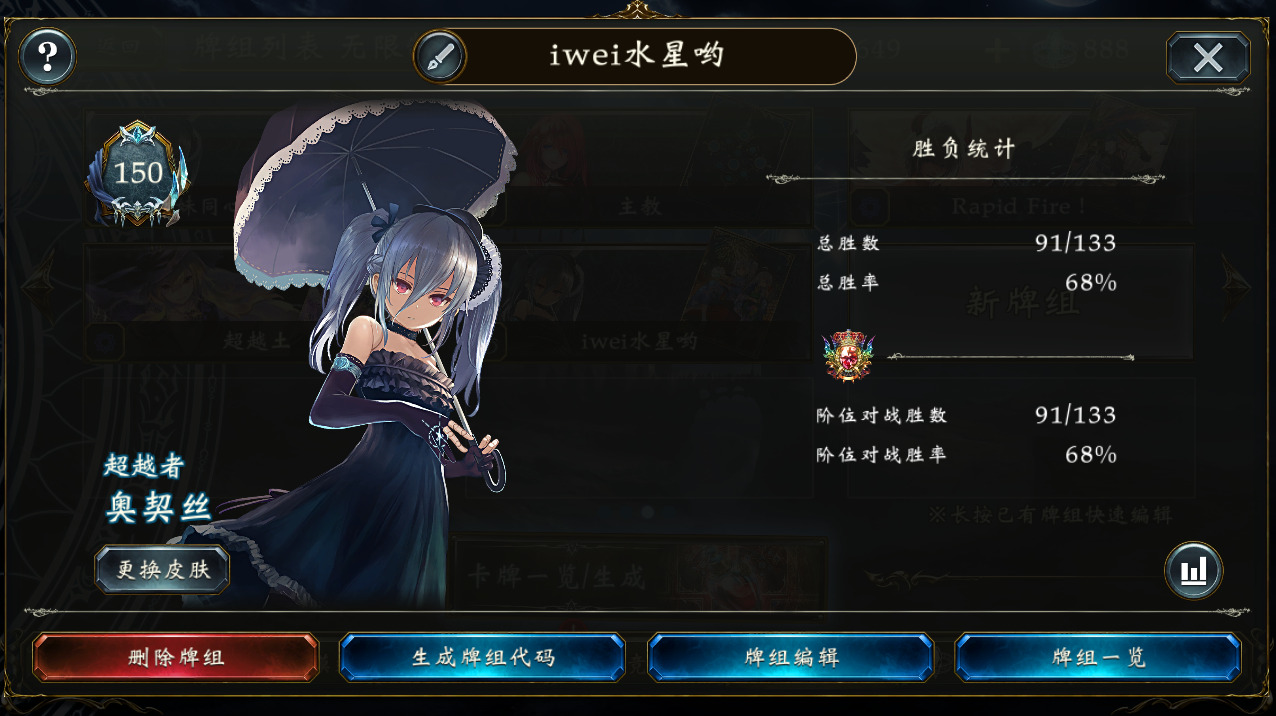Click the 超越者 class label
The image size is (1276, 716).
[x=145, y=466]
